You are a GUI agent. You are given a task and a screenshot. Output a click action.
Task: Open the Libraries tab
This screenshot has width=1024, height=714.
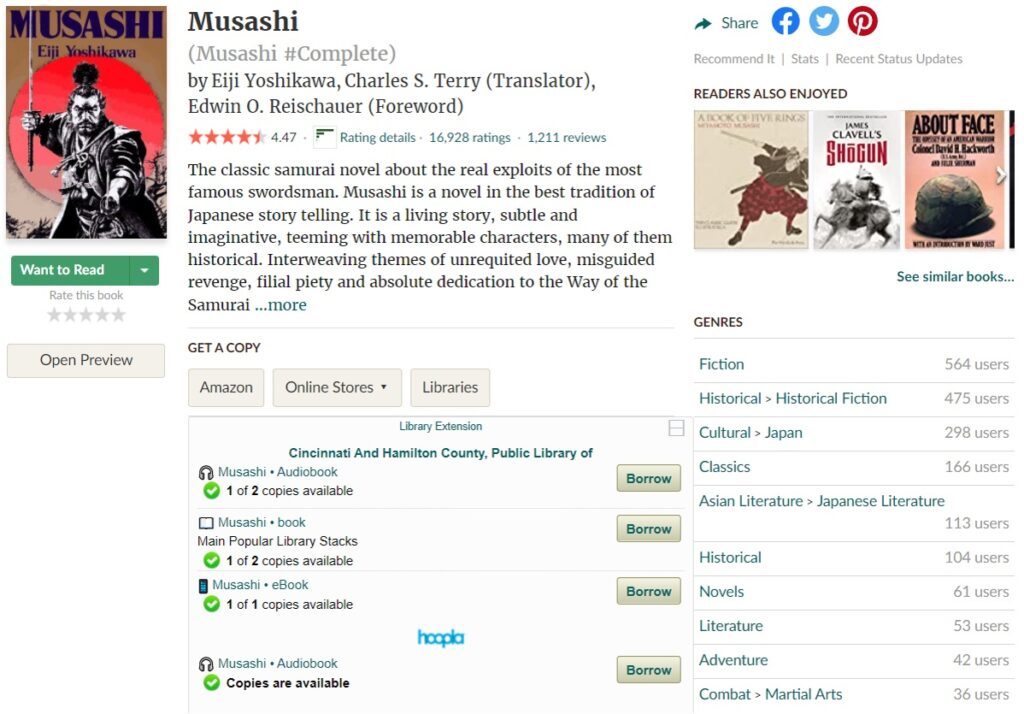point(450,387)
